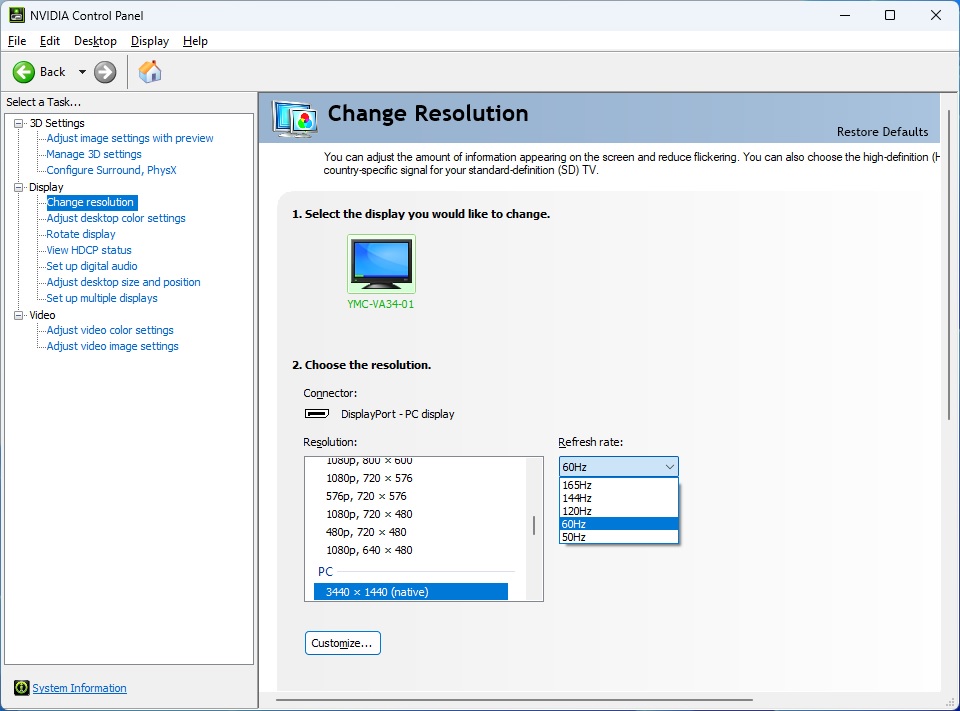Maximize the NVIDIA Control Panel window
960x711 pixels.
(890, 15)
